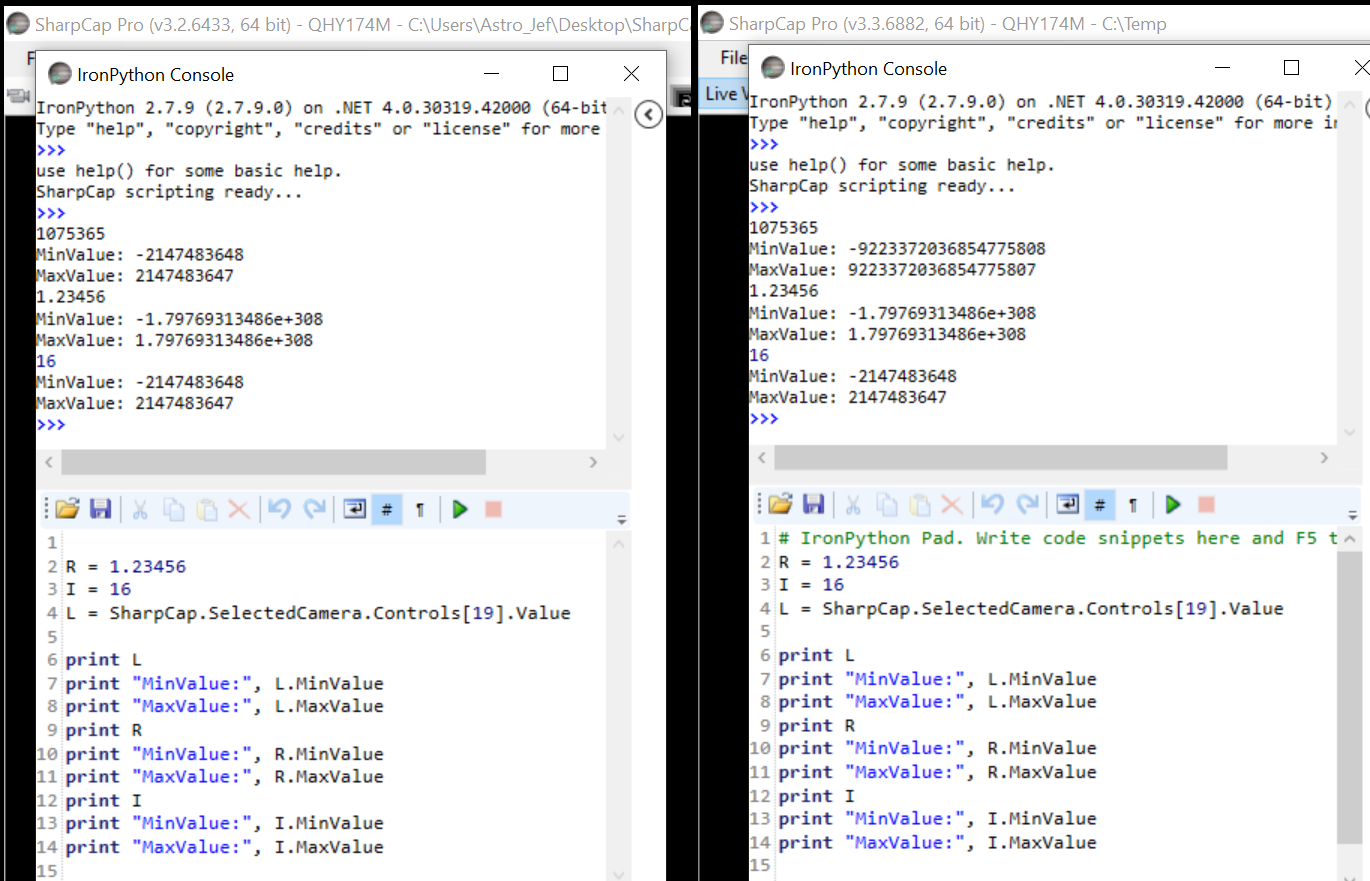Click the Cut scissors icon in right console
The width and height of the screenshot is (1370, 881).
[x=853, y=504]
